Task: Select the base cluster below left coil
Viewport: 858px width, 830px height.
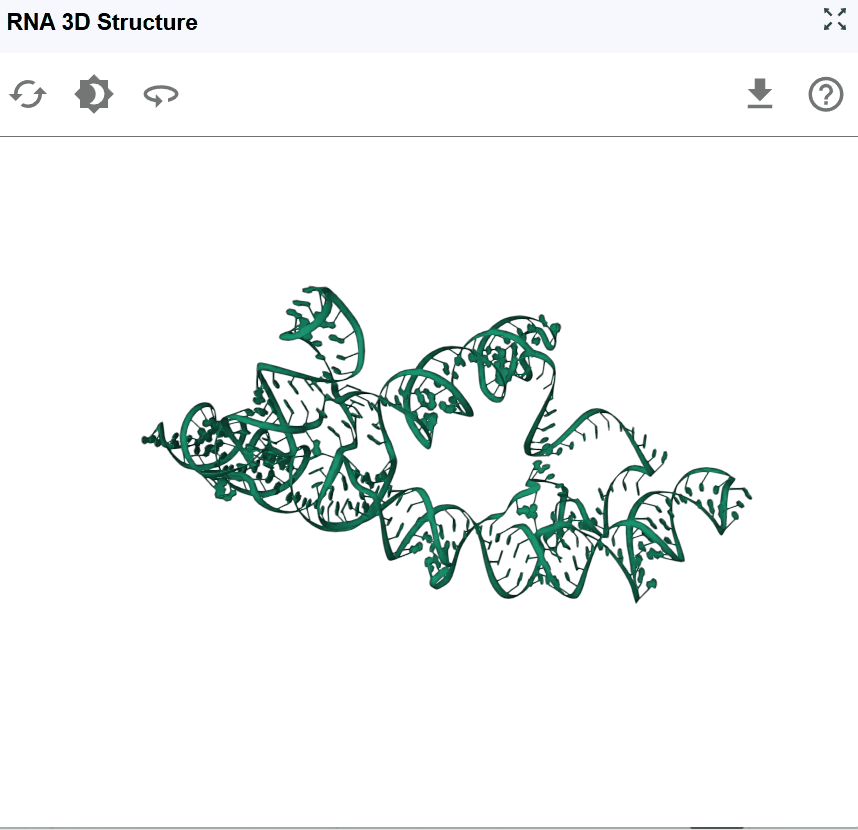Action: 225,490
